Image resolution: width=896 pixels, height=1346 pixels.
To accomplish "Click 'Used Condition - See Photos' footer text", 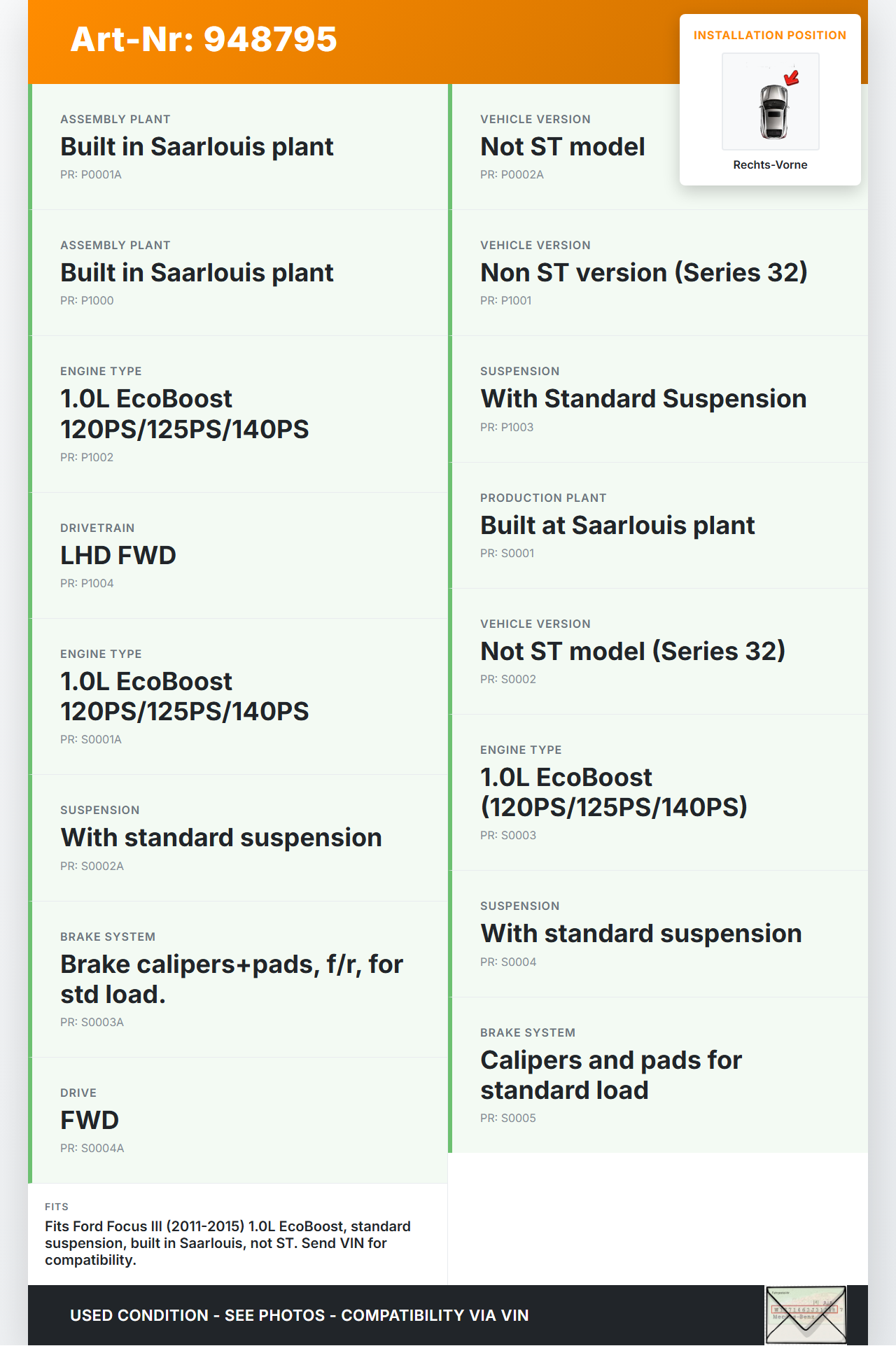I will coord(299,1316).
